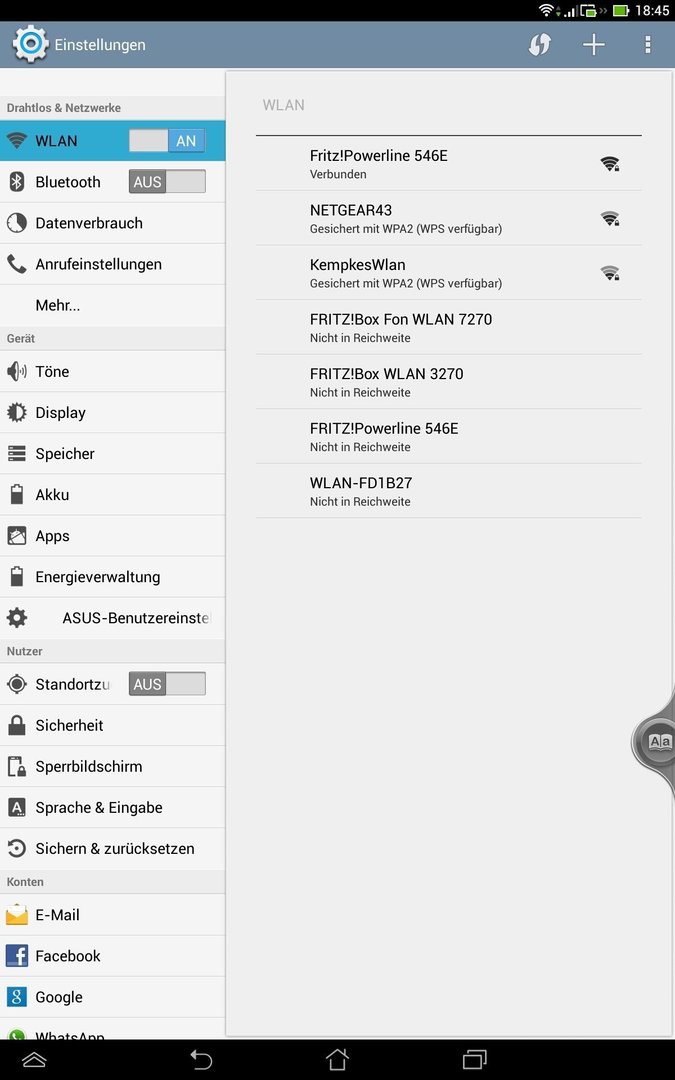The height and width of the screenshot is (1080, 675).
Task: Enable the Bluetooth AUS switch
Action: (167, 182)
